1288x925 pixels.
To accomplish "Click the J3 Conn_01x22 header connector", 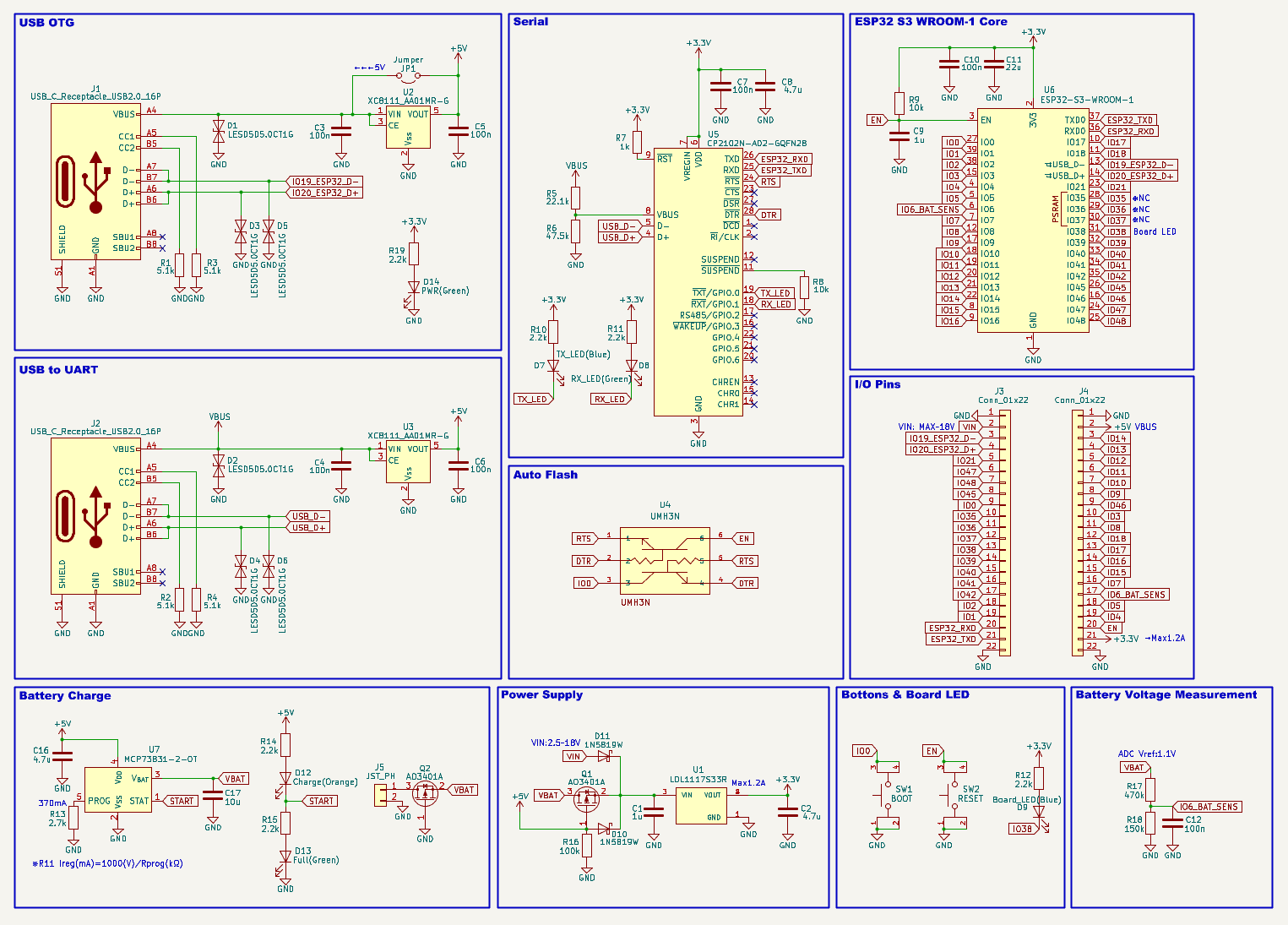I will tap(1004, 532).
